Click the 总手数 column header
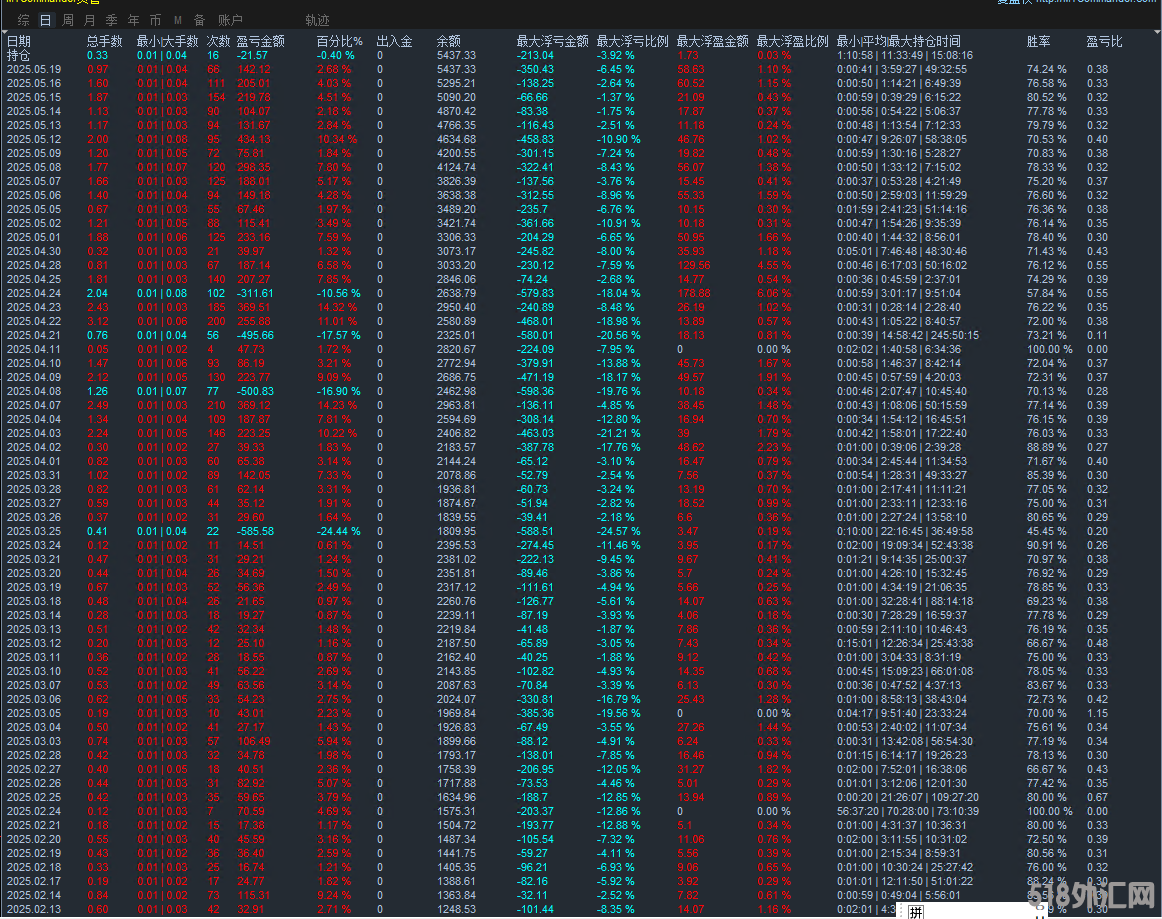 point(104,42)
